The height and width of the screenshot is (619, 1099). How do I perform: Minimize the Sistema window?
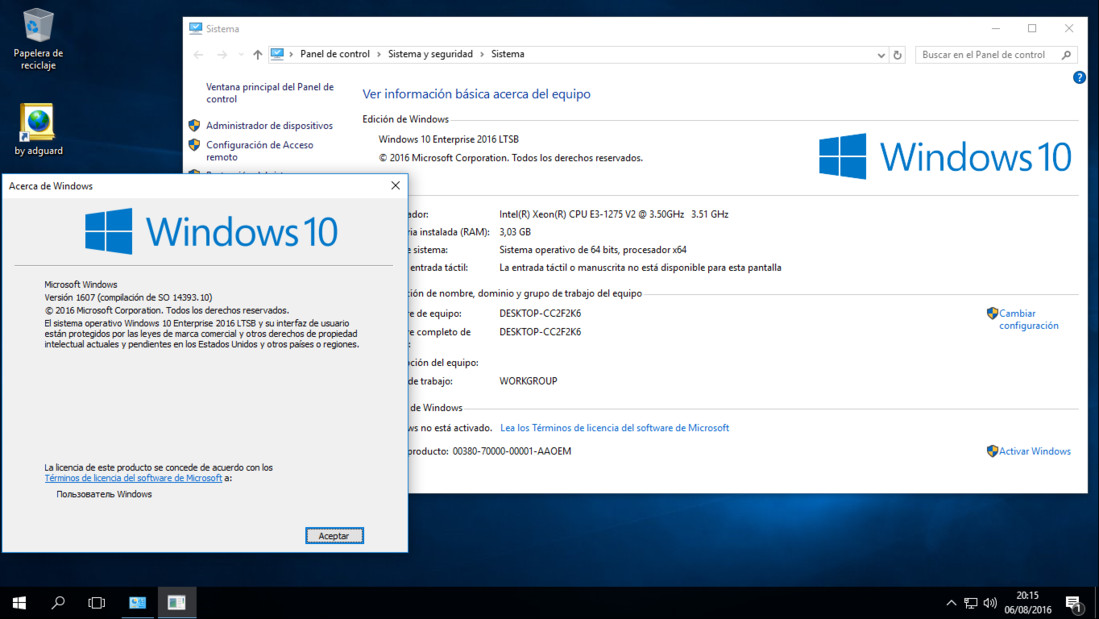pyautogui.click(x=995, y=28)
